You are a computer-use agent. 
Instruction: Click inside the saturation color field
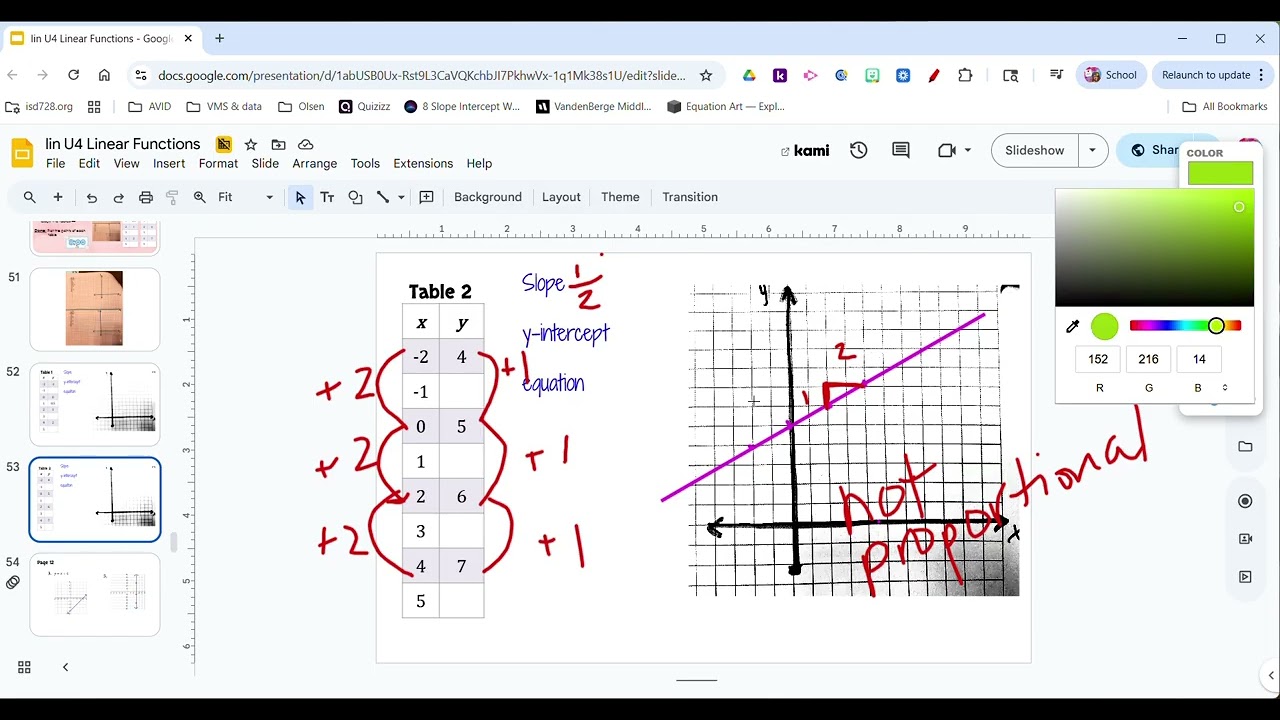(1154, 247)
